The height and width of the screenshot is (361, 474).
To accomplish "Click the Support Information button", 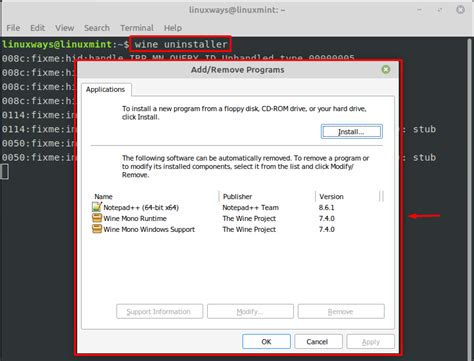I will click(159, 311).
